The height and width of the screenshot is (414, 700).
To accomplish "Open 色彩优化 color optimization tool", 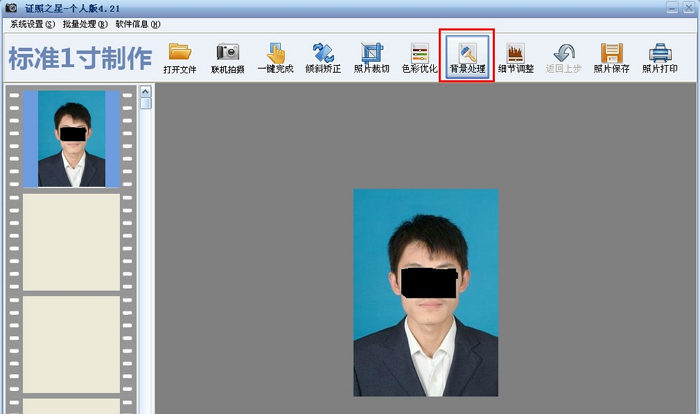I will [x=419, y=58].
